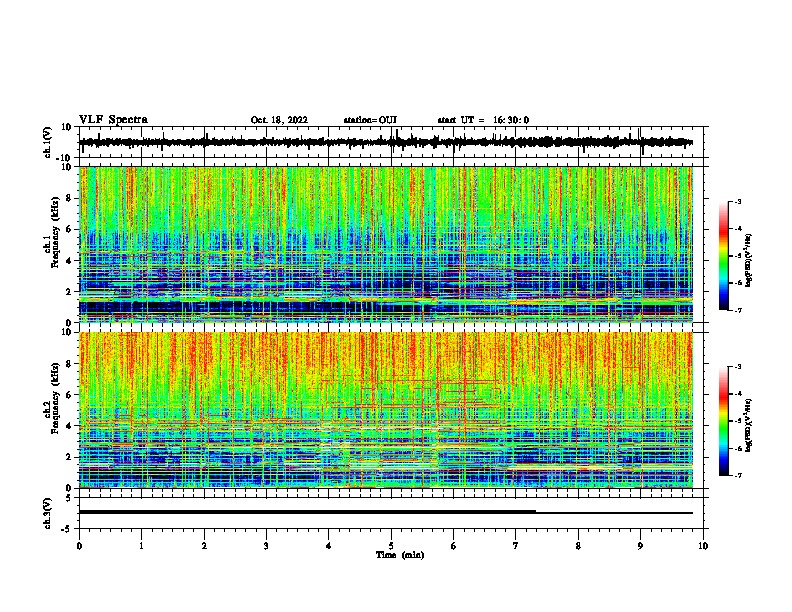Click the "7" minute tick label

tap(516, 546)
